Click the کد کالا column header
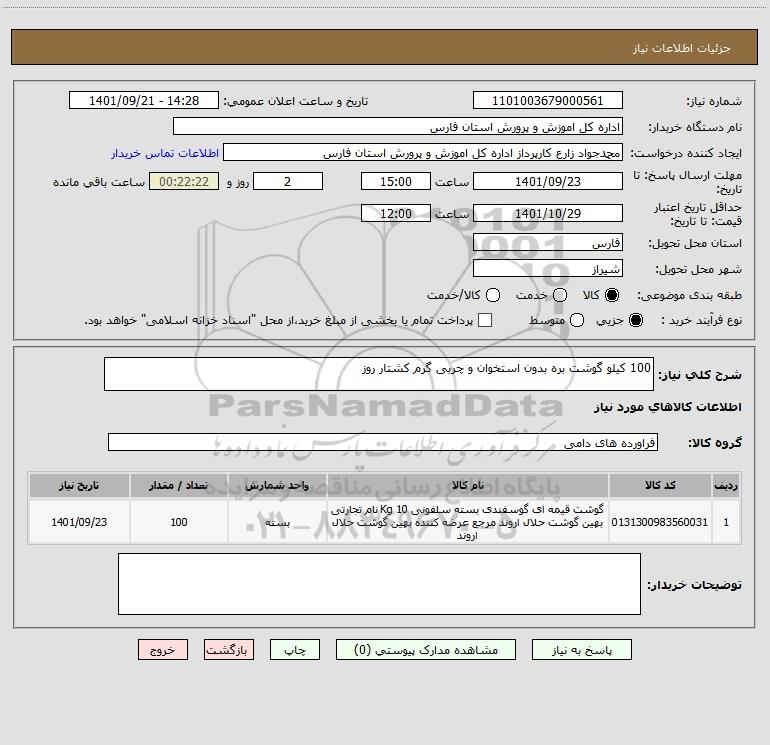 (660, 486)
